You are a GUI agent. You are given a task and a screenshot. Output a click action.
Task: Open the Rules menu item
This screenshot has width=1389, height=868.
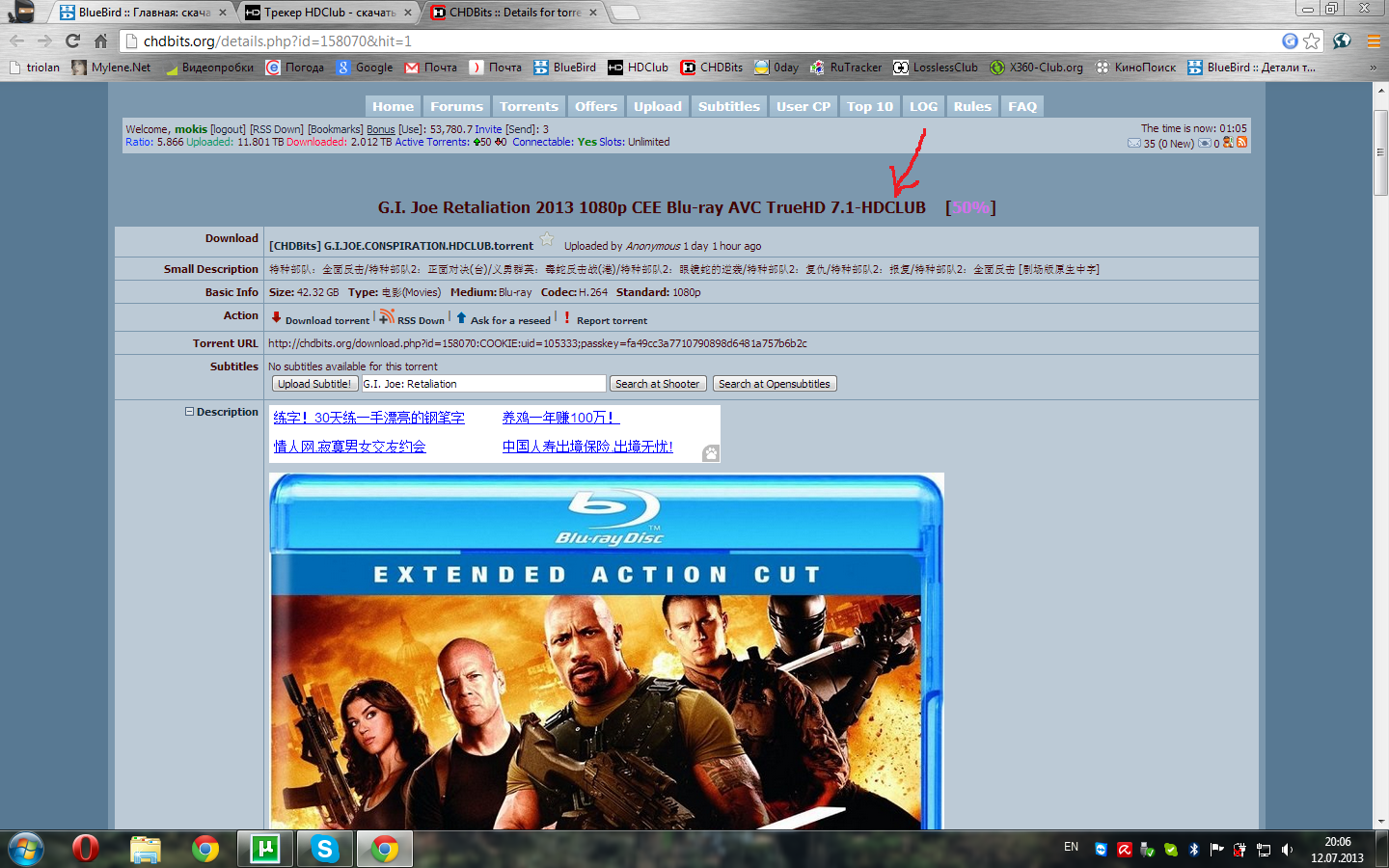pyautogui.click(x=972, y=106)
